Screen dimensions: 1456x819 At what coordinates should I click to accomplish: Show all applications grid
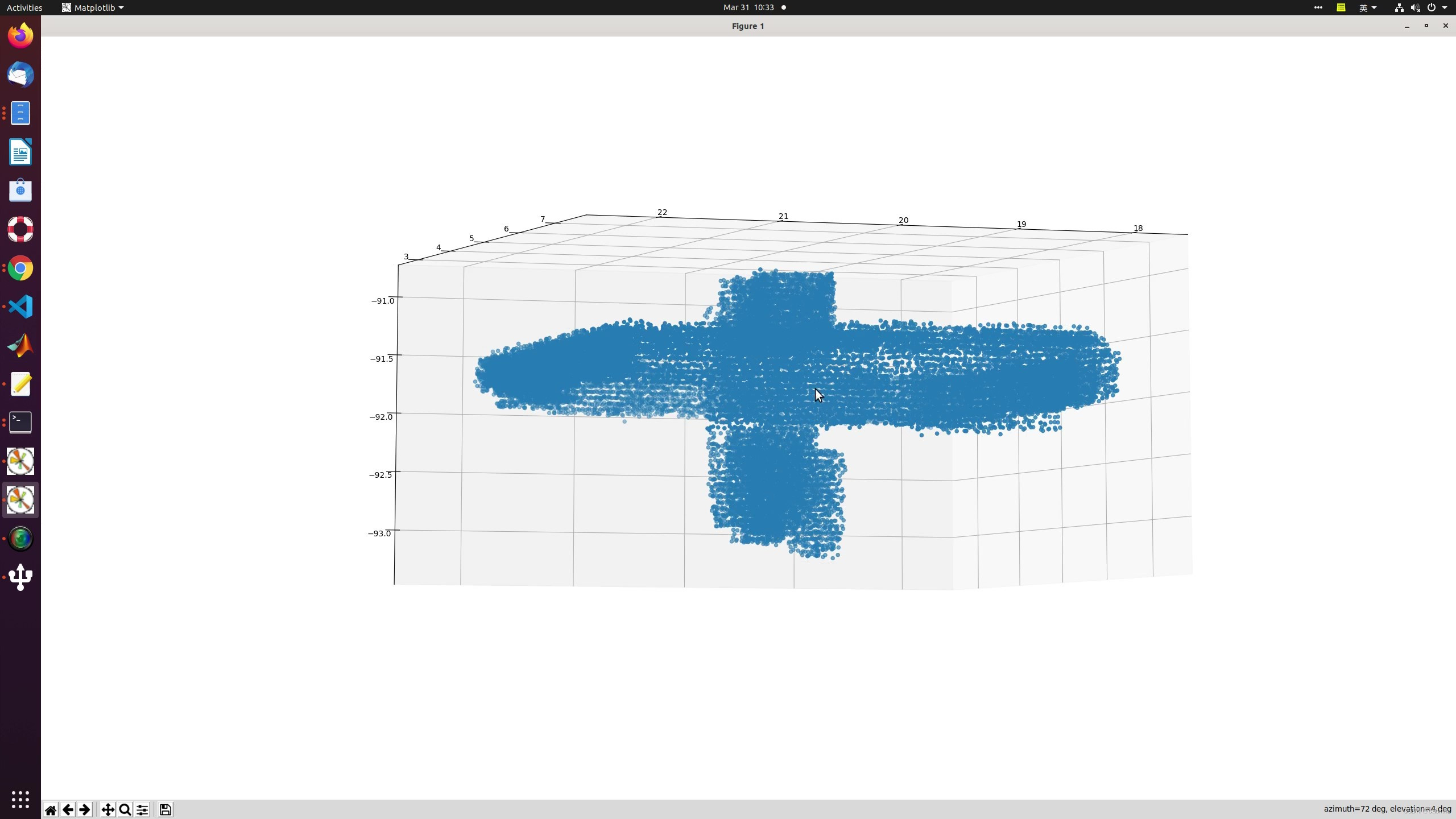pyautogui.click(x=20, y=799)
